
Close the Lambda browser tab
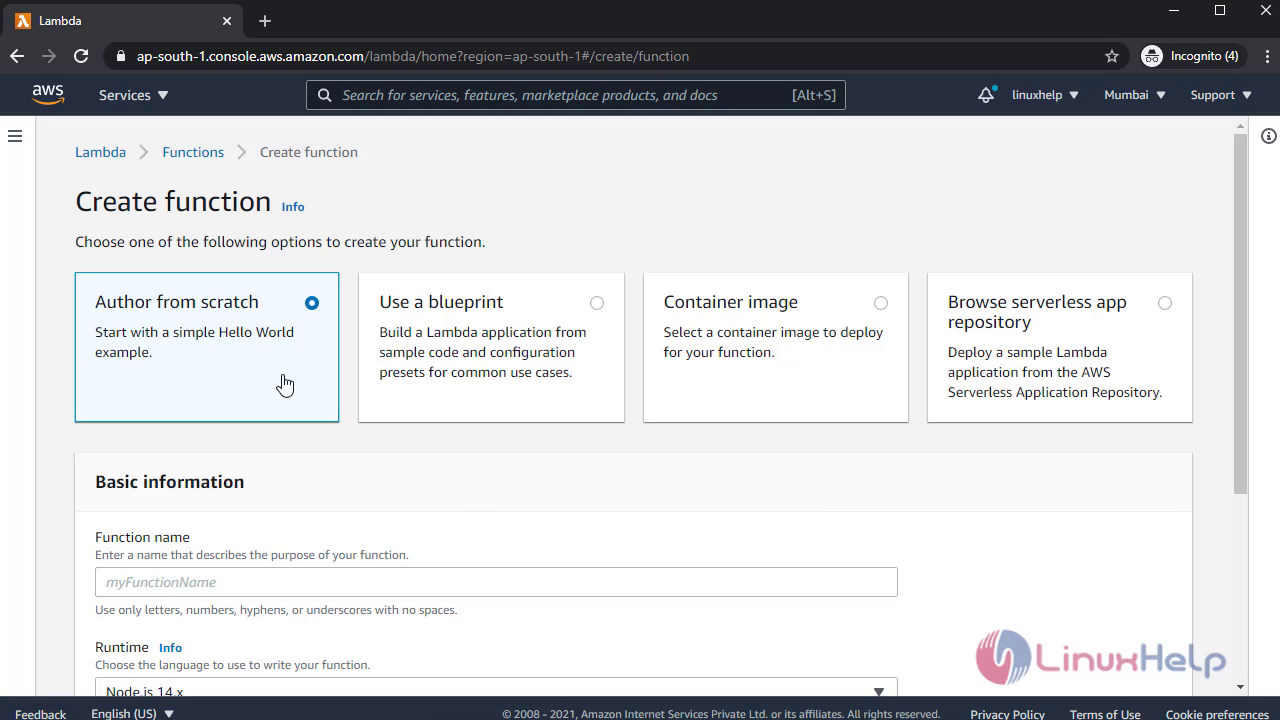[227, 21]
